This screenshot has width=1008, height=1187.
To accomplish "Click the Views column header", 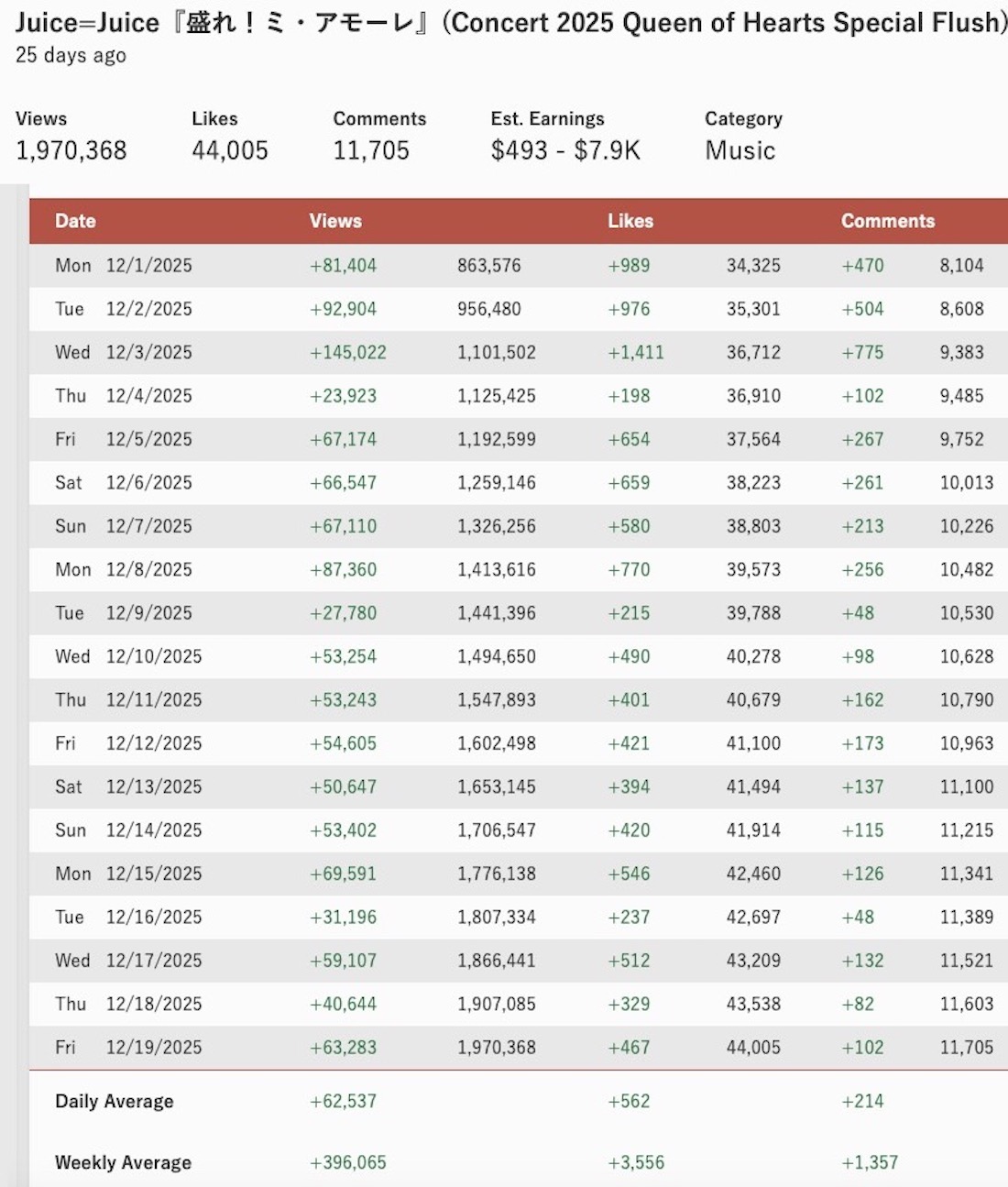I will point(335,221).
